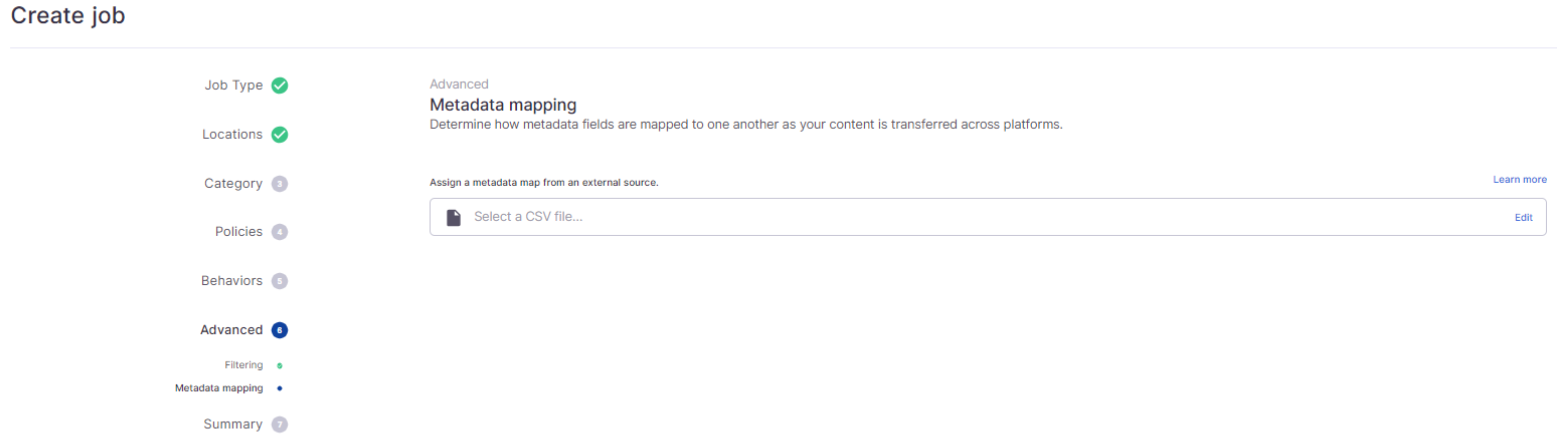
Task: Click the step 5 circle next to Behaviors
Action: point(280,281)
